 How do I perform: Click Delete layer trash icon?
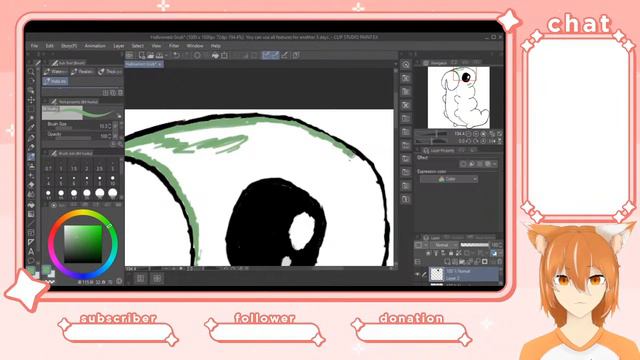pyautogui.click(x=500, y=262)
